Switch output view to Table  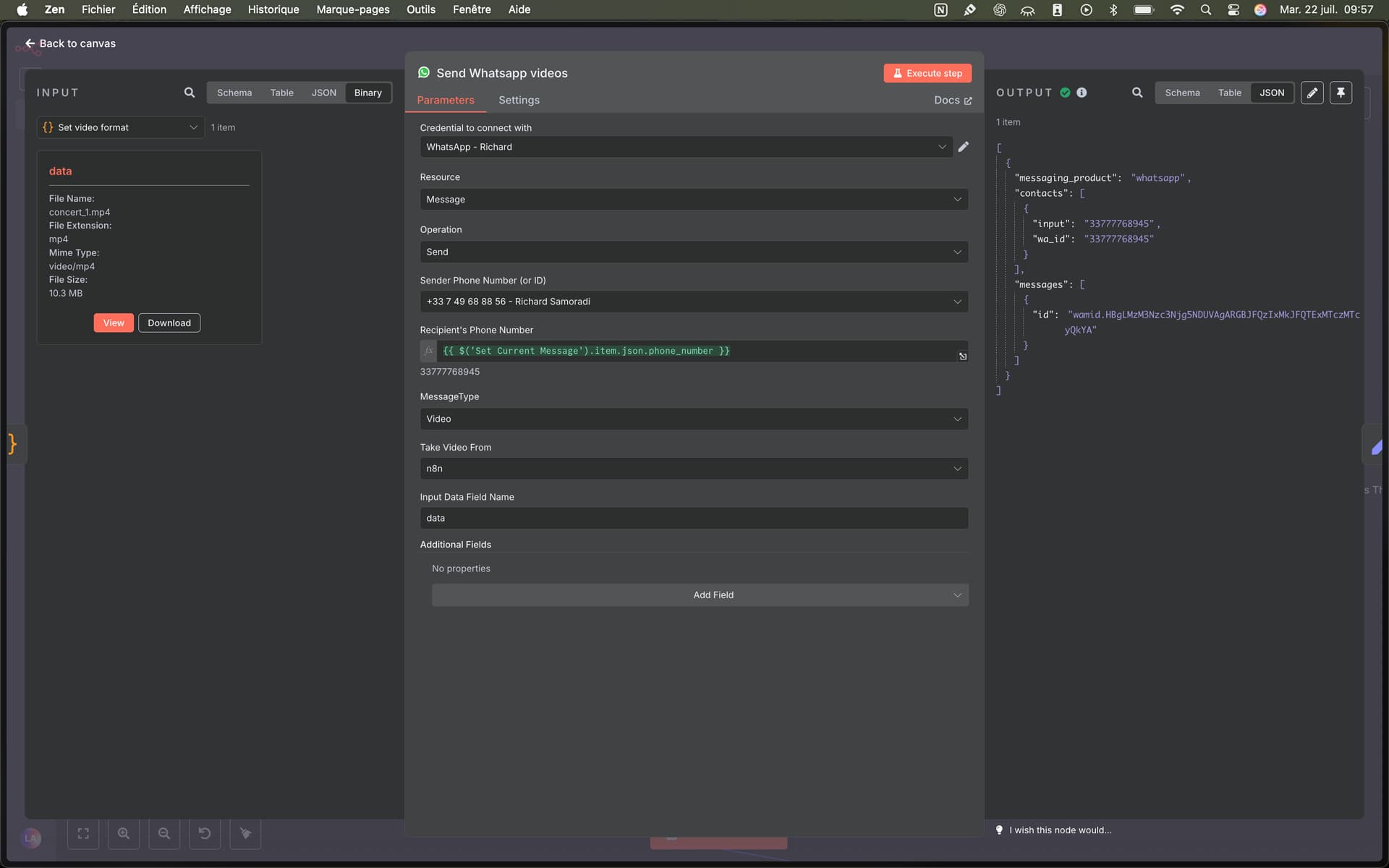pos(1229,93)
